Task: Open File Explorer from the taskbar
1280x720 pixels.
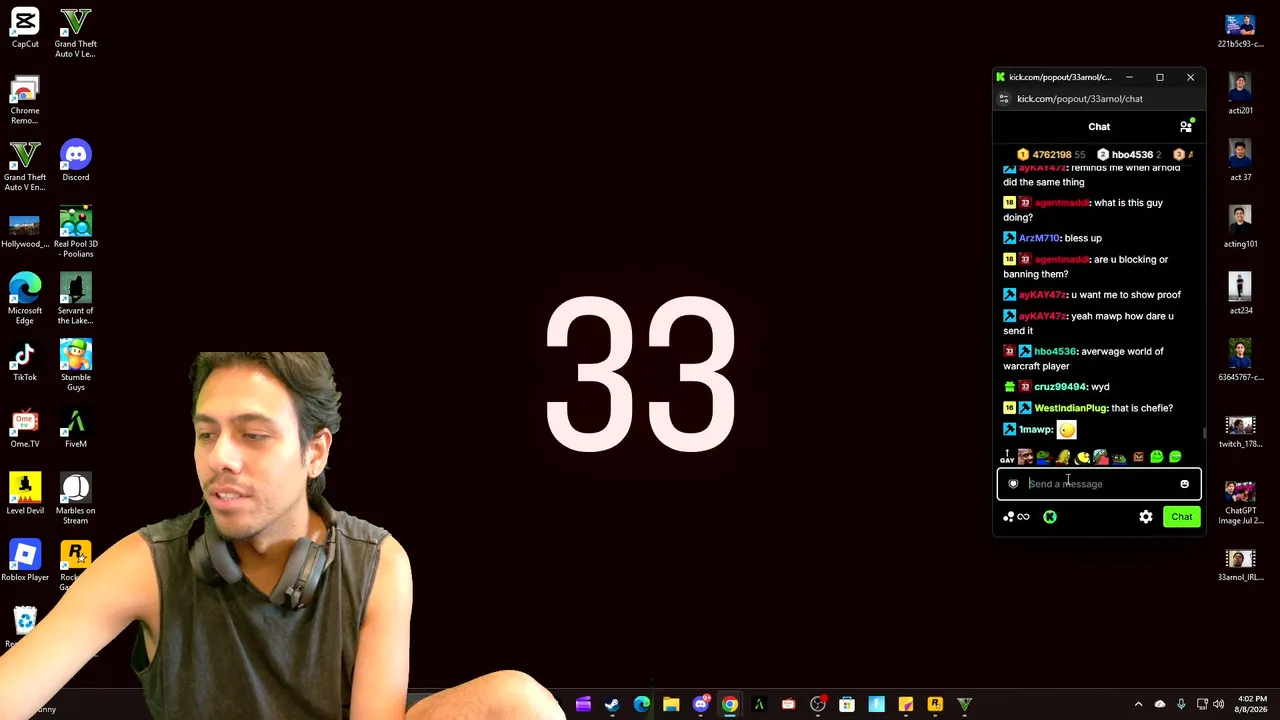Action: pos(671,705)
